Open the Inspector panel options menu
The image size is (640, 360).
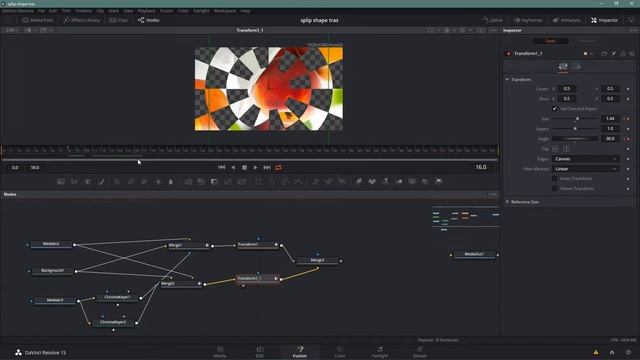tap(633, 30)
